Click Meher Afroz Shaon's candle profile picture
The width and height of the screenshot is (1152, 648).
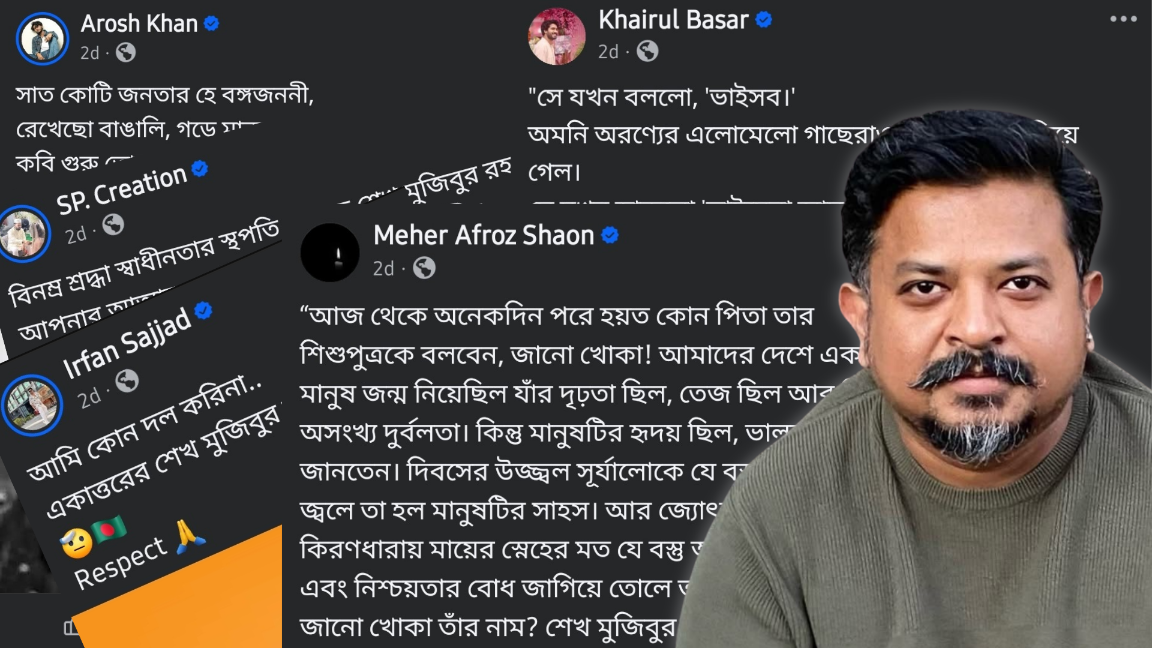[x=330, y=253]
